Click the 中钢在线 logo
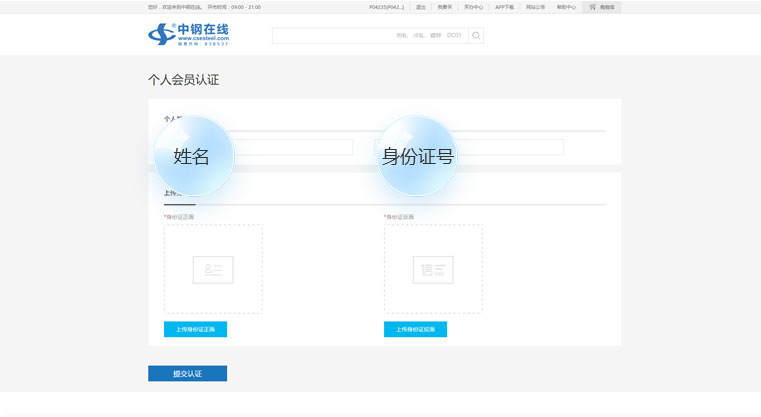Image resolution: width=761 pixels, height=417 pixels. click(188, 35)
